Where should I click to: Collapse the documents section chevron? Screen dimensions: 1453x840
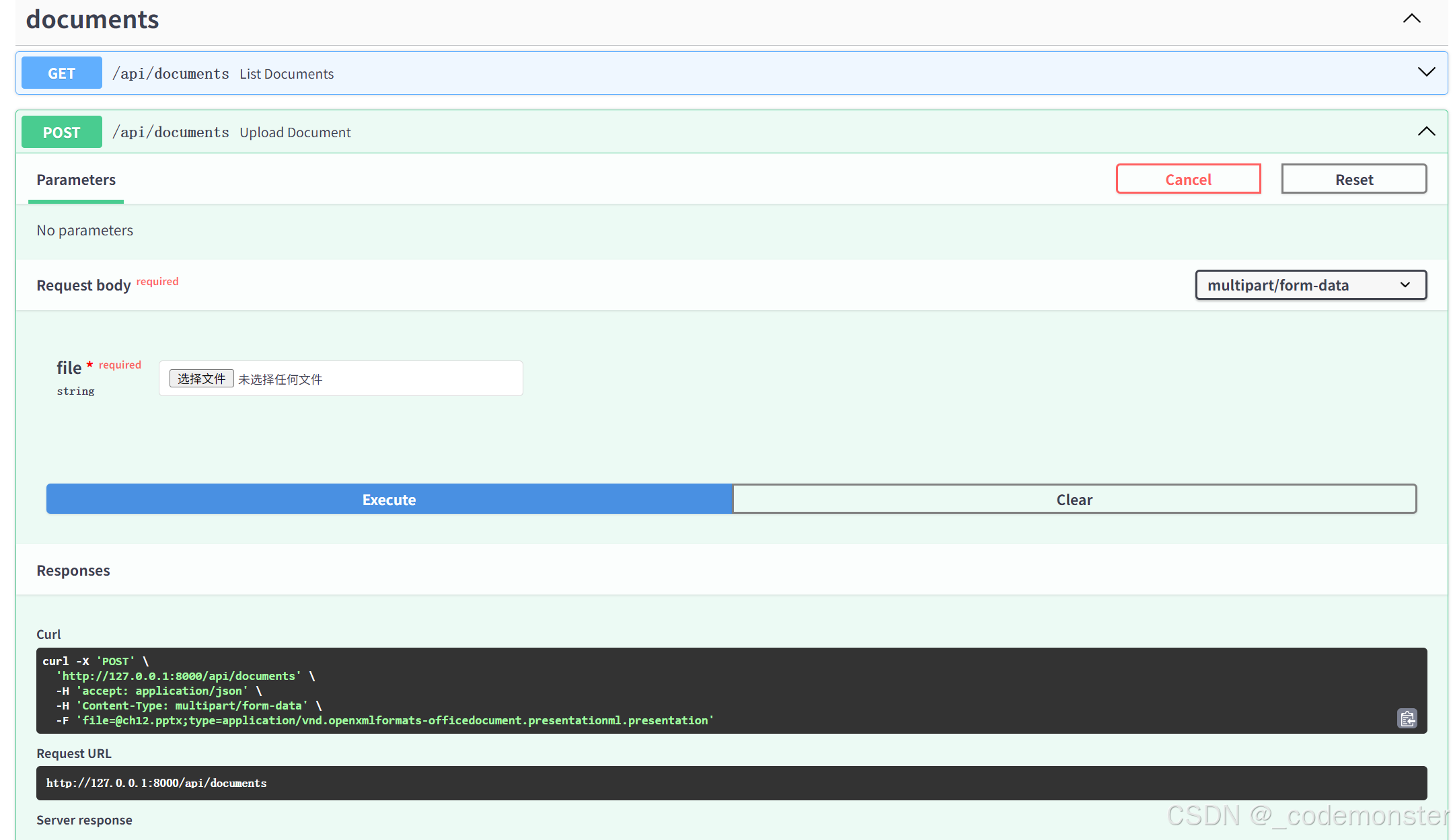[x=1412, y=19]
